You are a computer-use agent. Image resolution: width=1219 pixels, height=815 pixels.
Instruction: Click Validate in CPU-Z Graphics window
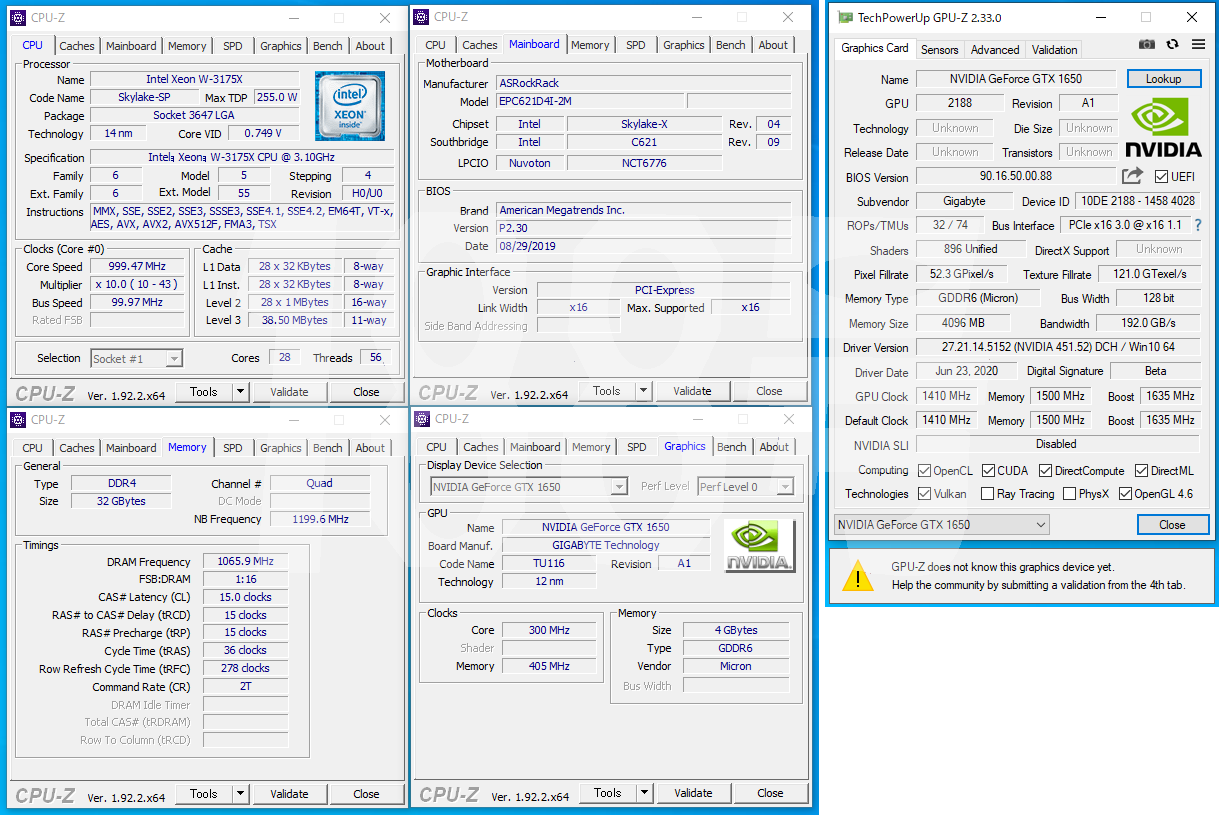tap(693, 793)
